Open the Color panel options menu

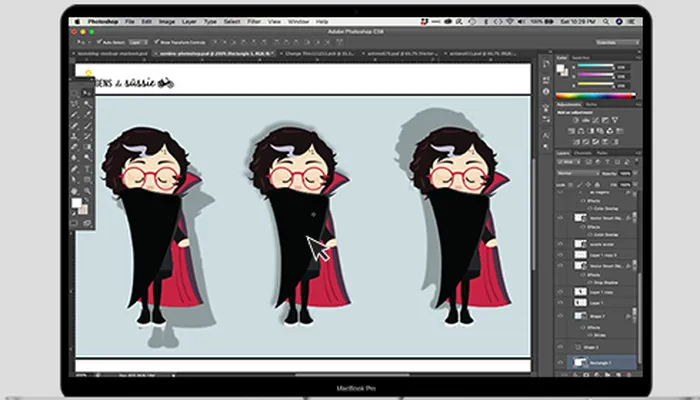coord(638,58)
